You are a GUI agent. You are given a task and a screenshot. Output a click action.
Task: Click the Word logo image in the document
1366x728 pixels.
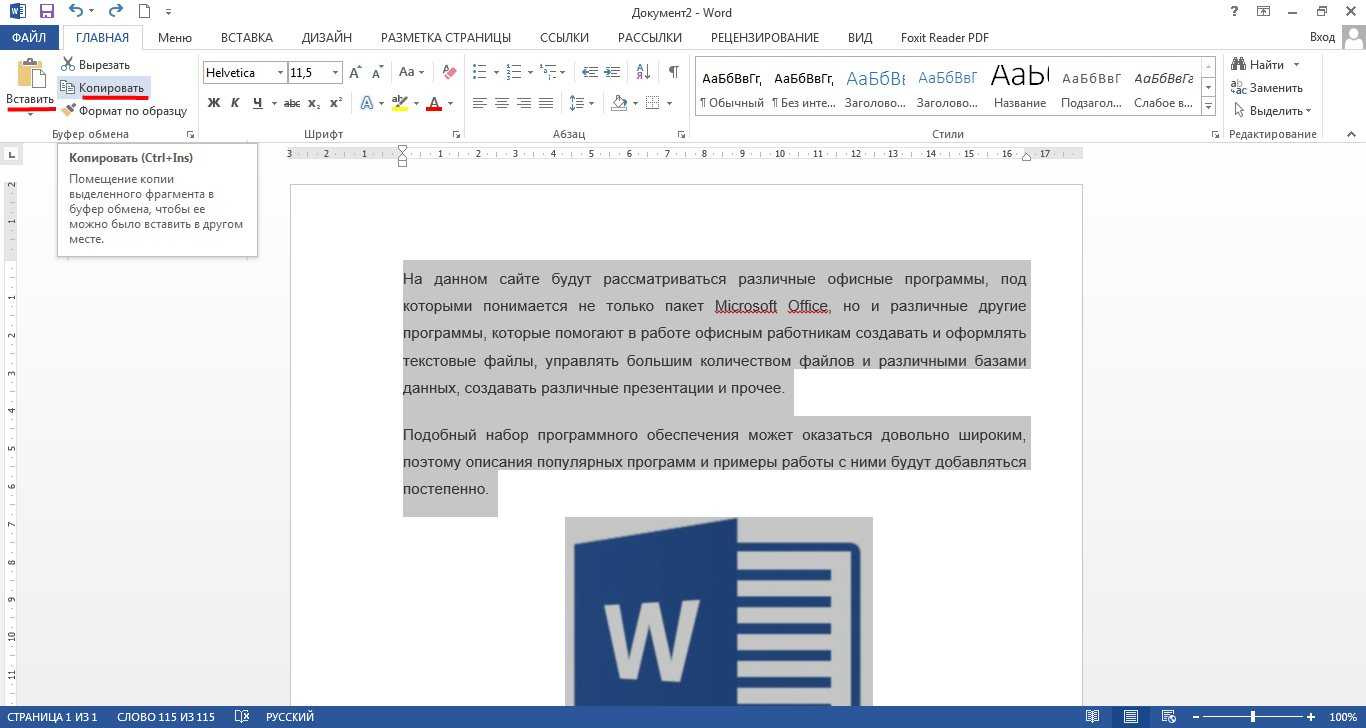719,611
